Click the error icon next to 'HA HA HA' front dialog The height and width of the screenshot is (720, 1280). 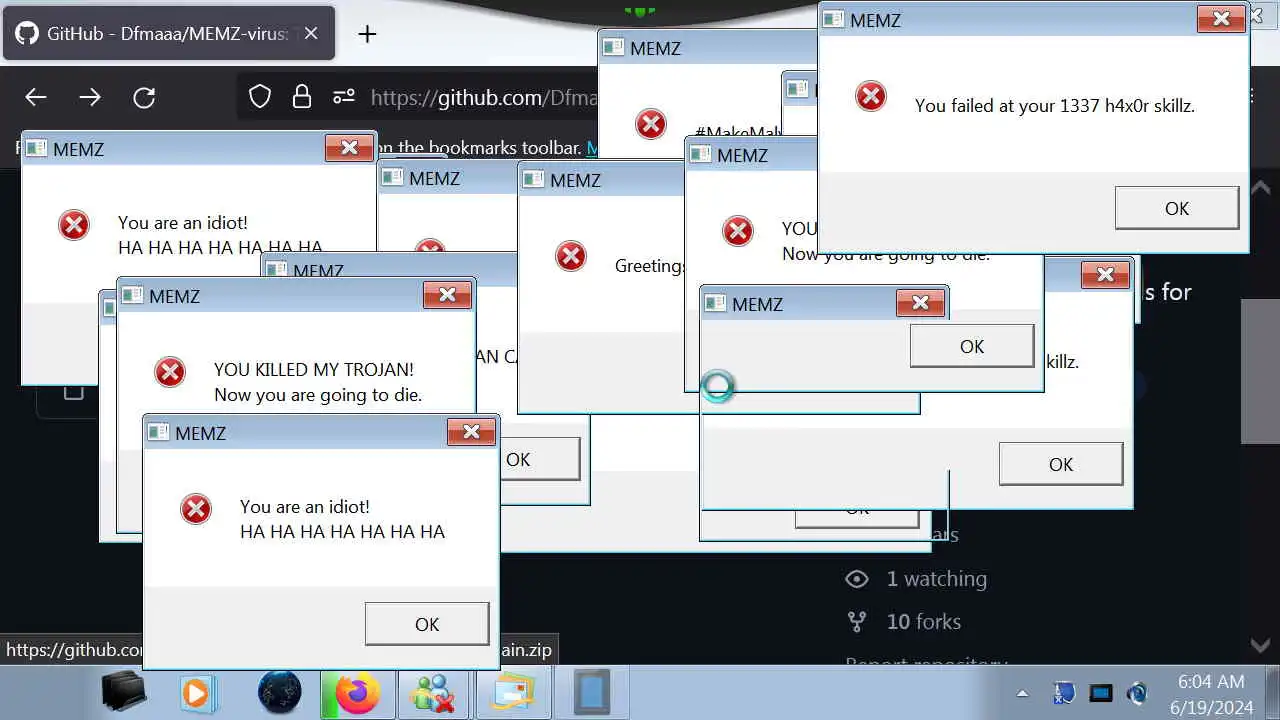(x=196, y=509)
